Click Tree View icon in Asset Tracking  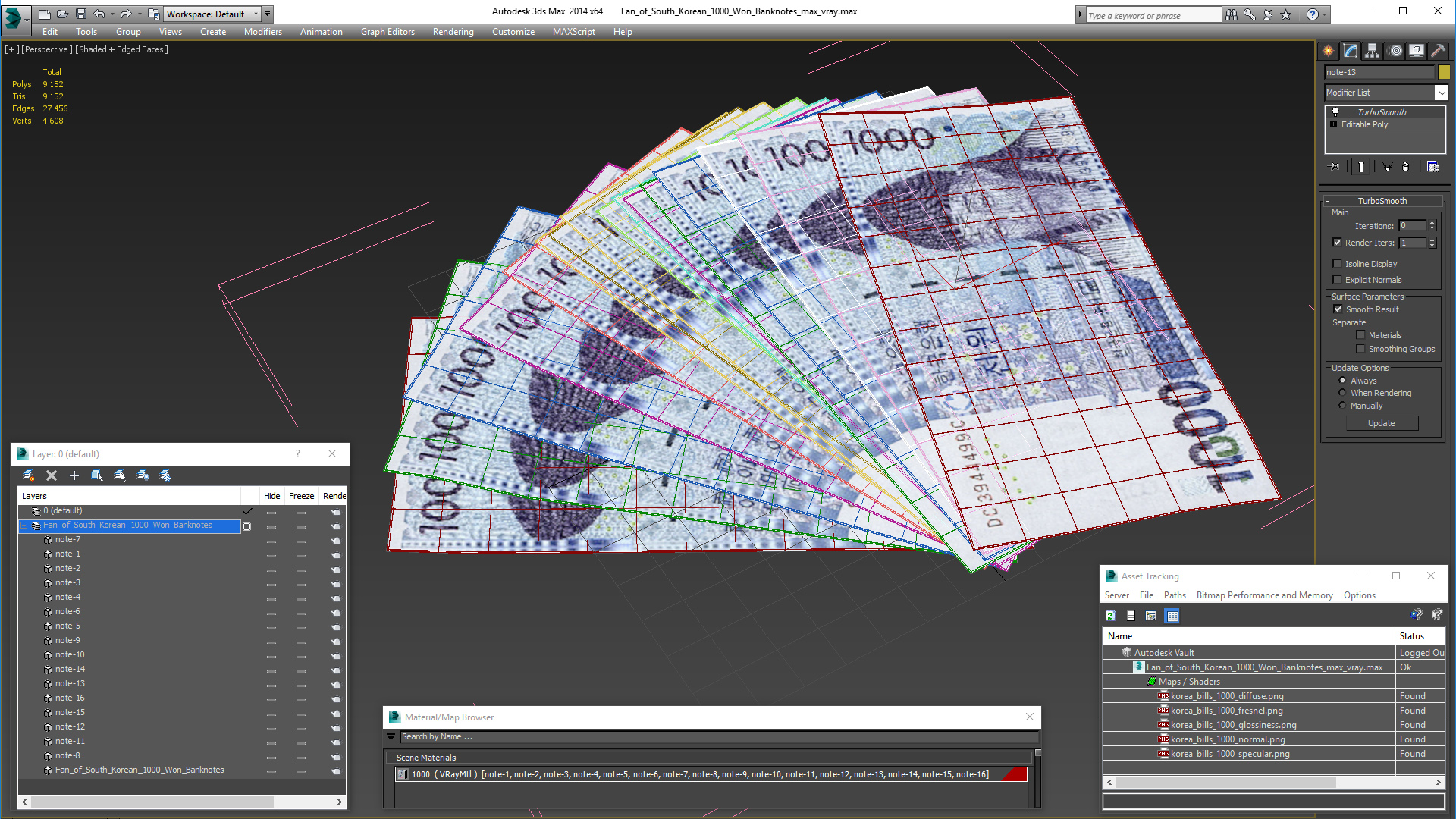tap(1151, 616)
